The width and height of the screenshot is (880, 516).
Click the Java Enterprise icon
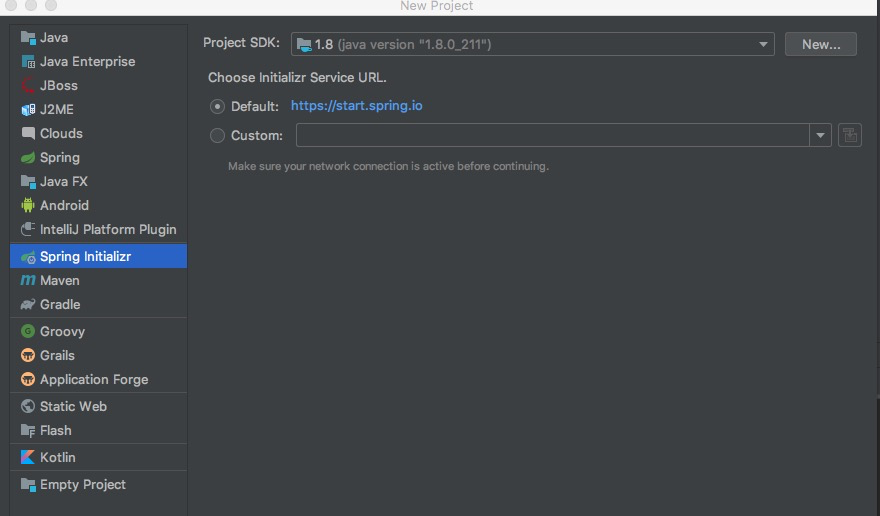(x=28, y=62)
